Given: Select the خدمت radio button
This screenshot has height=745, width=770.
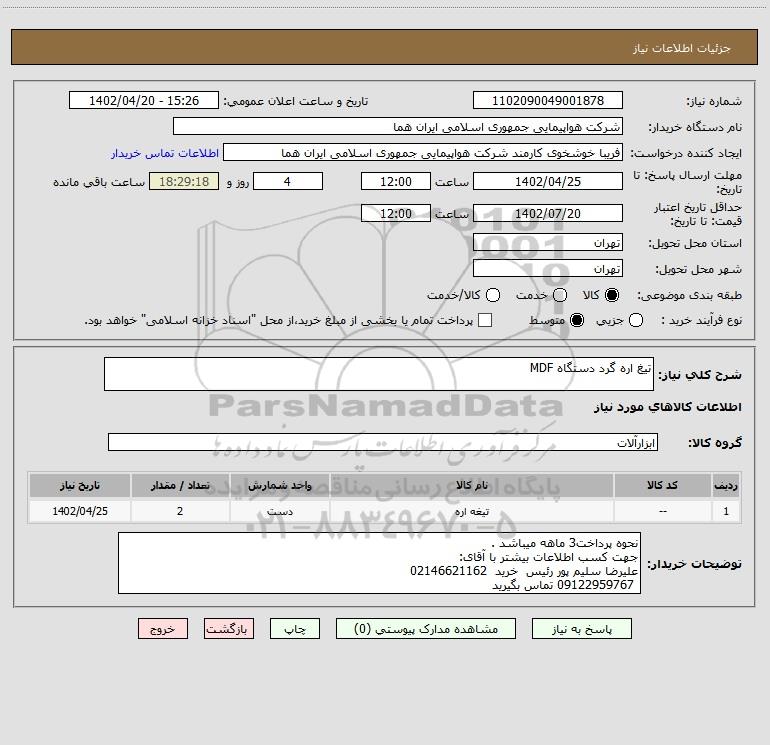Looking at the screenshot, I should pyautogui.click(x=560, y=295).
